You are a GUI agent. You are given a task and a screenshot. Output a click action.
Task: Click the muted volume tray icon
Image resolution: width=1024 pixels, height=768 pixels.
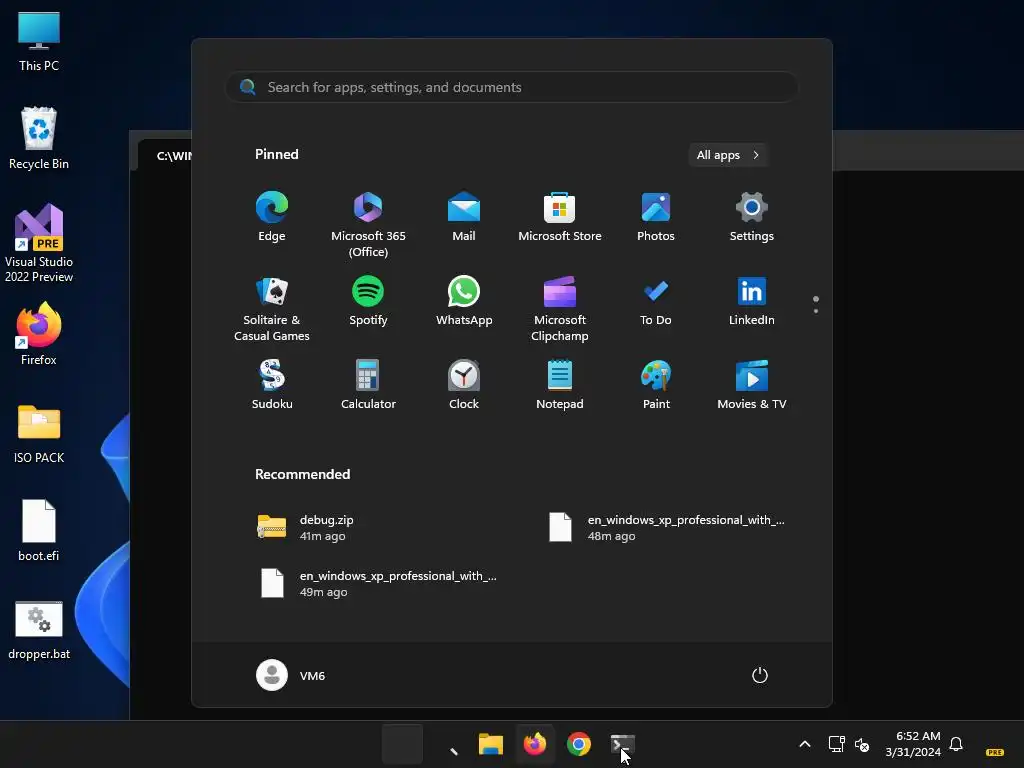tap(862, 744)
